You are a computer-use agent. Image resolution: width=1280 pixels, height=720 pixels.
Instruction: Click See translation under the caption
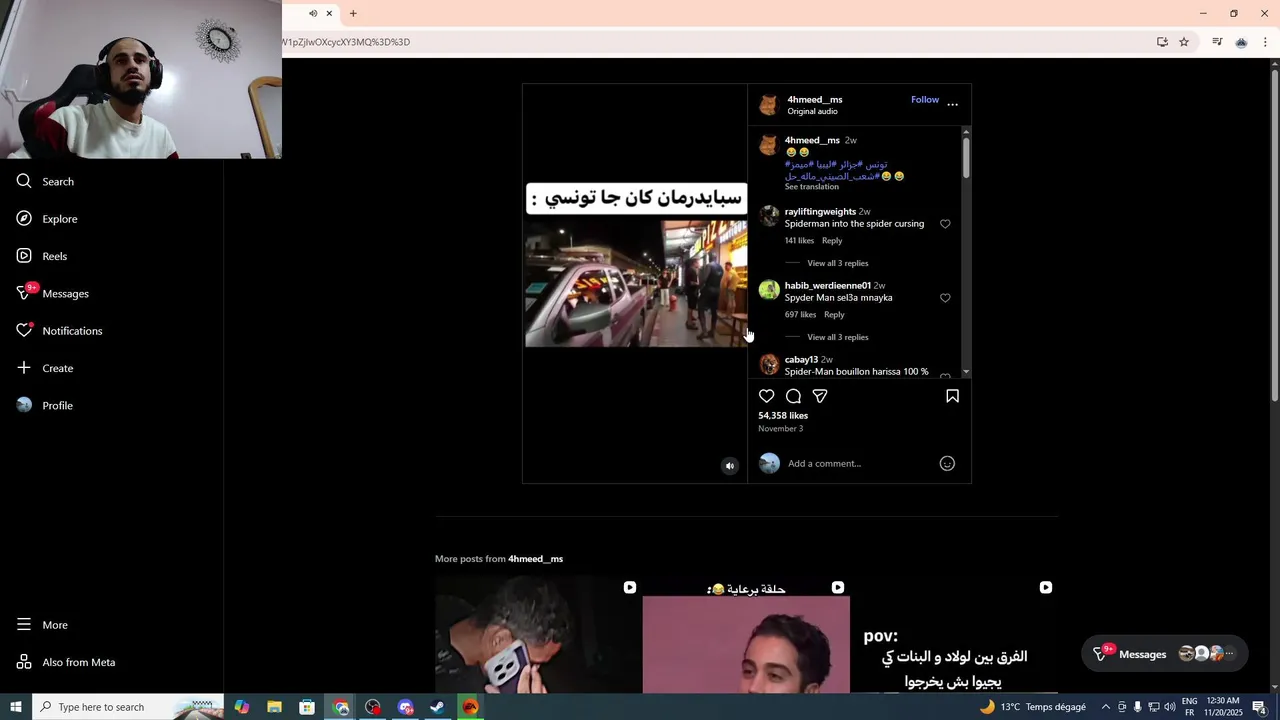811,187
